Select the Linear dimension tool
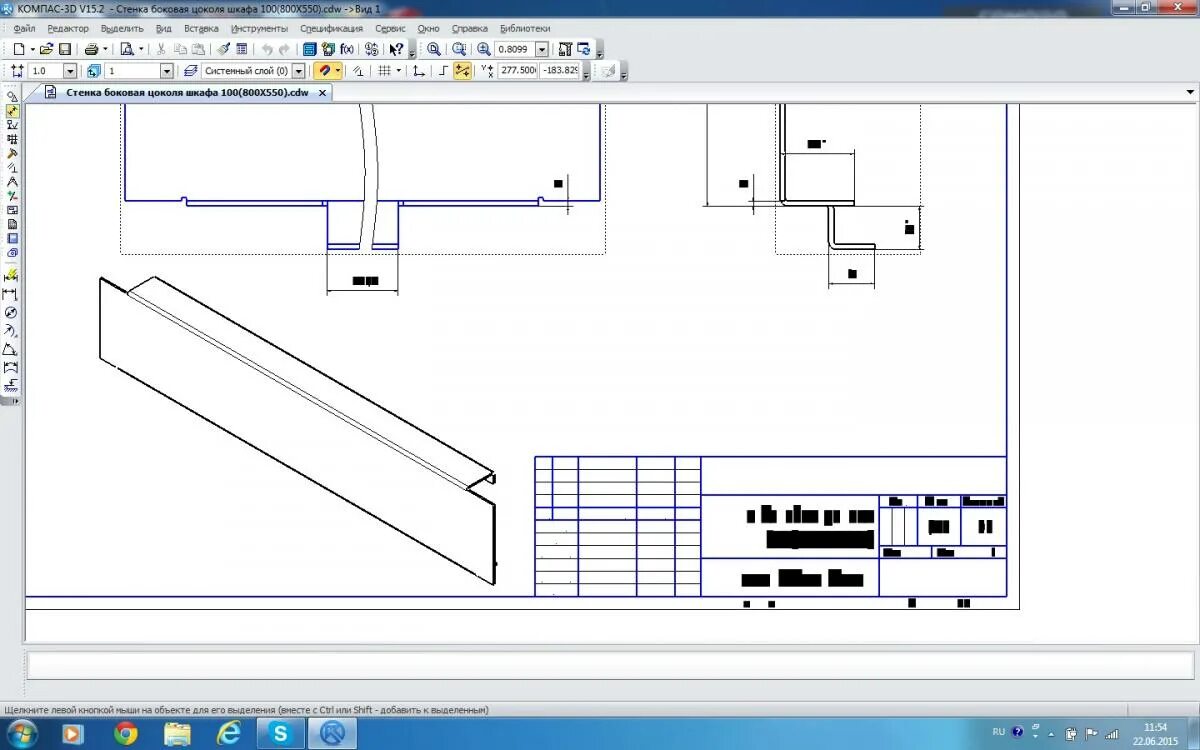 11,293
